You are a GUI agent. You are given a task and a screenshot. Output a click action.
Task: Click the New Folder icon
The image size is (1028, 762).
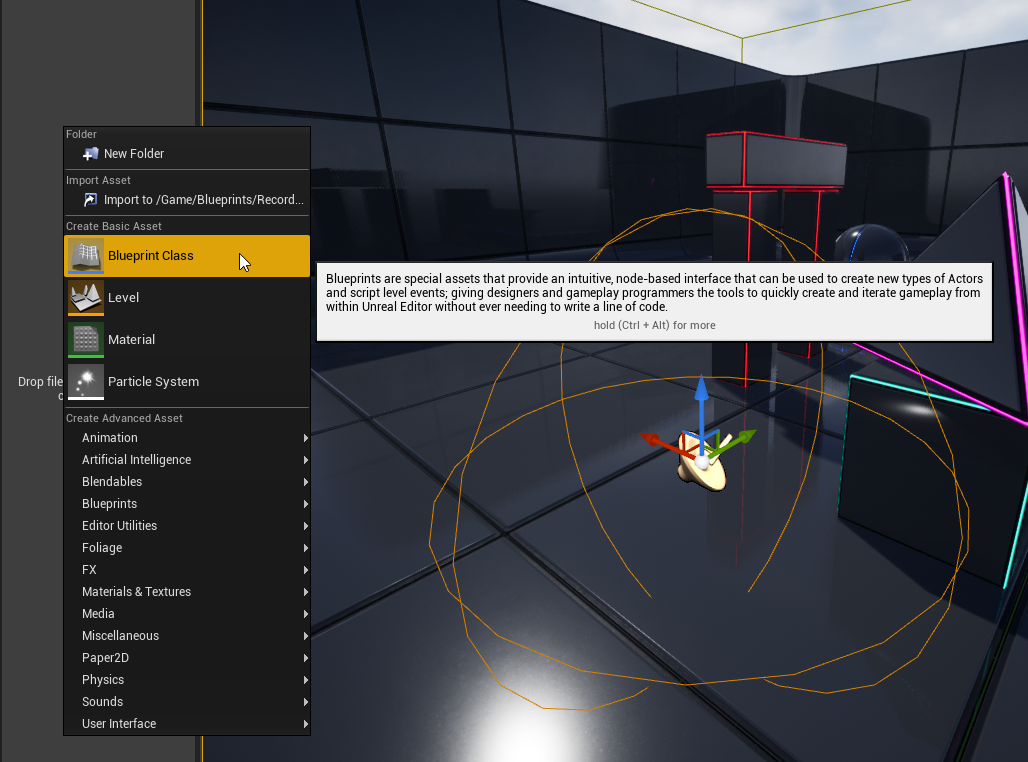tap(90, 154)
